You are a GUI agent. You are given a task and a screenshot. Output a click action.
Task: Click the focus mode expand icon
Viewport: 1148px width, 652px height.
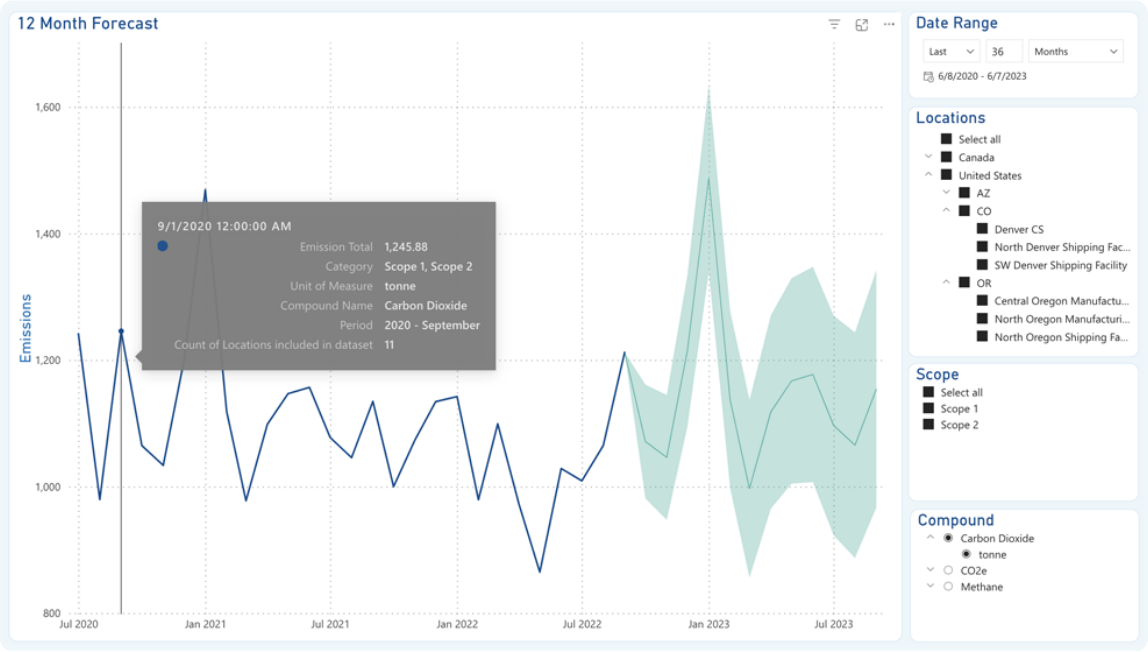[861, 25]
